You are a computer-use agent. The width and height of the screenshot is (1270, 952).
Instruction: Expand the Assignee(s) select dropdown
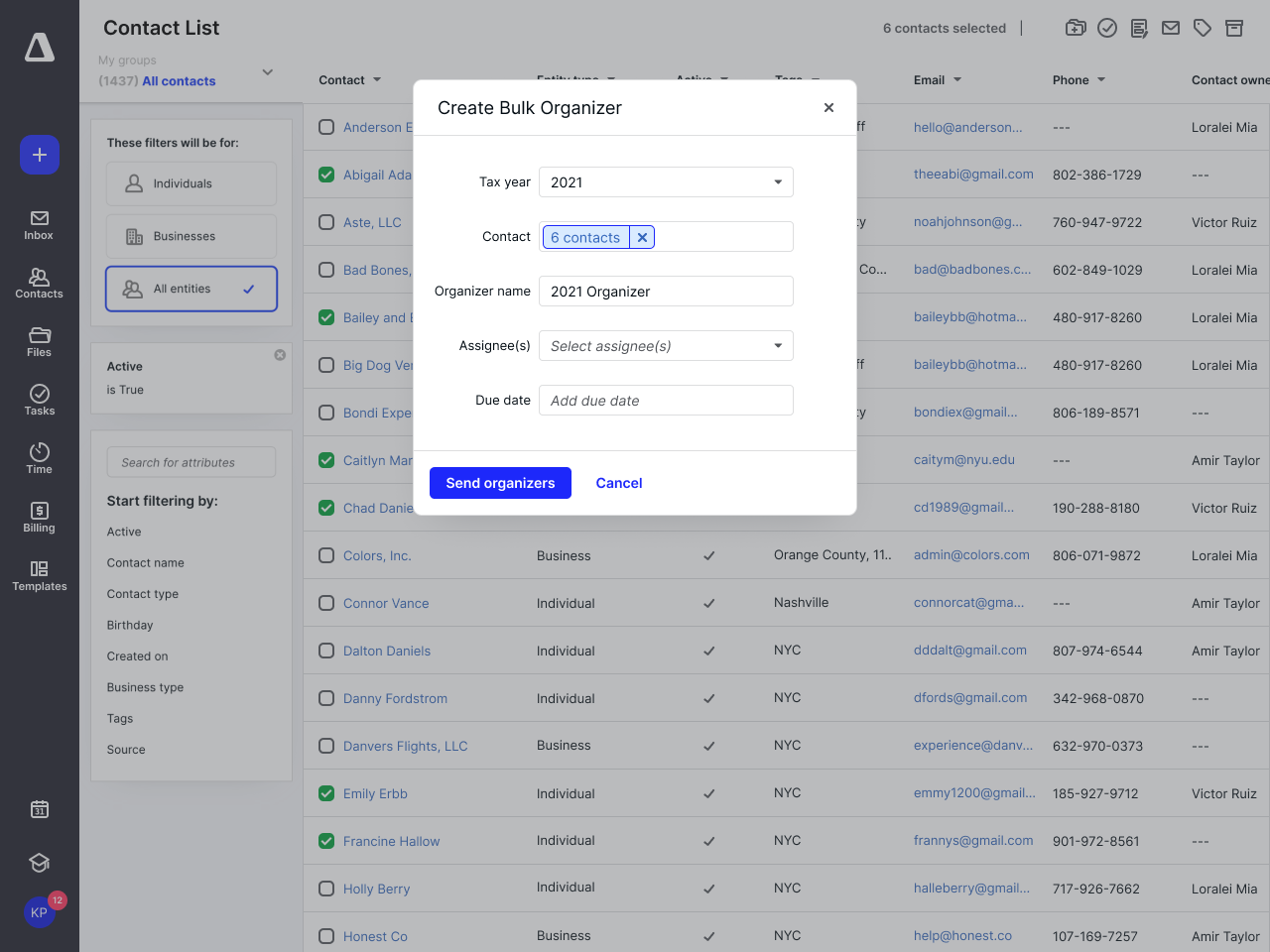tap(666, 346)
